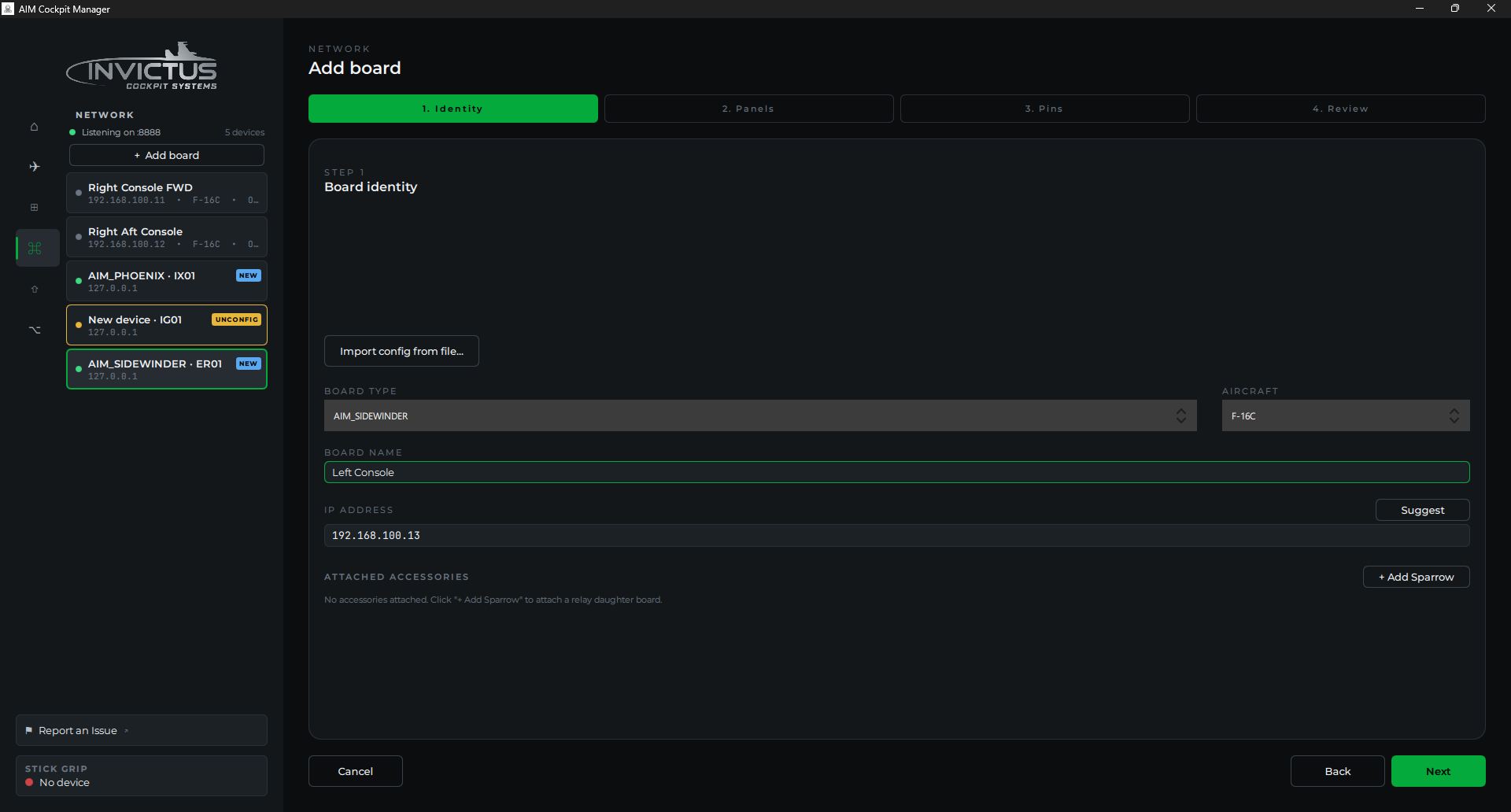Open the Home icon in sidebar
1511x812 pixels.
[34, 127]
